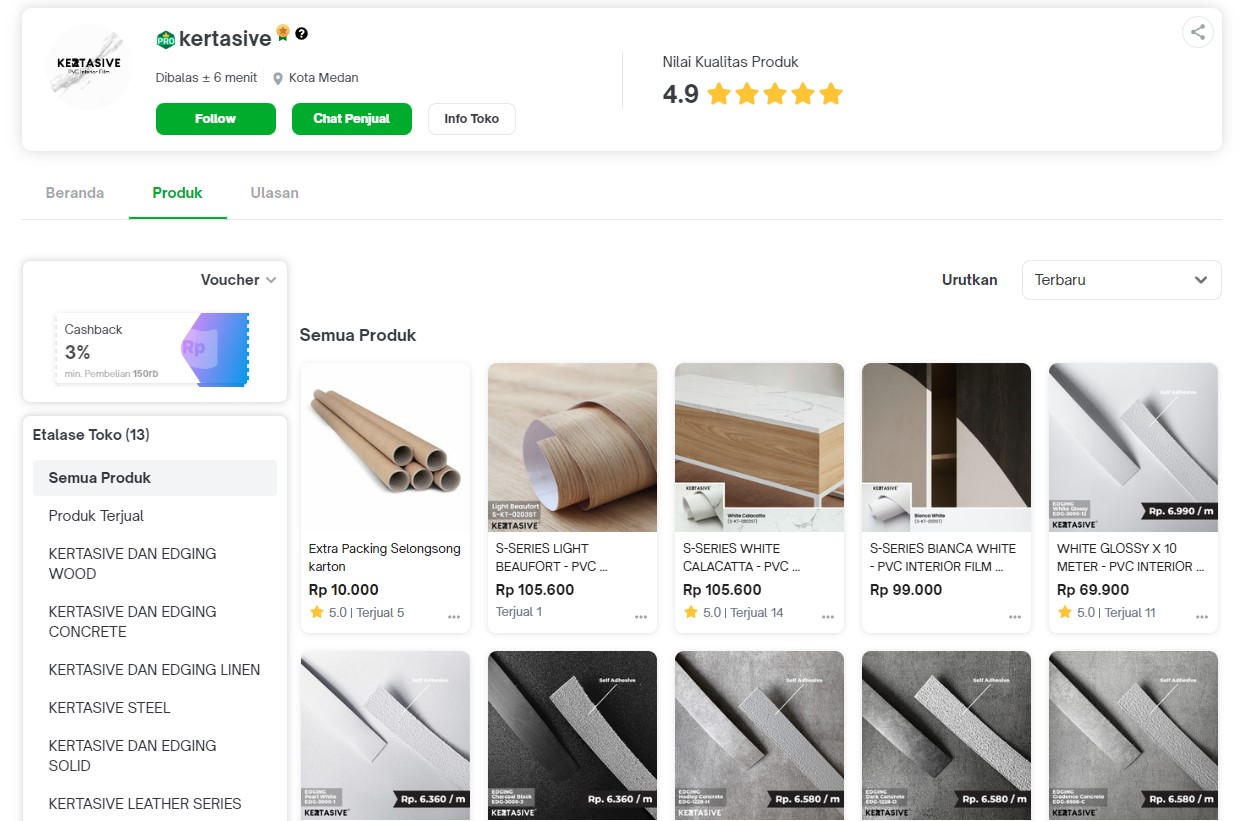Click the 4.9 quality score number
This screenshot has height=821, width=1249.
(681, 95)
